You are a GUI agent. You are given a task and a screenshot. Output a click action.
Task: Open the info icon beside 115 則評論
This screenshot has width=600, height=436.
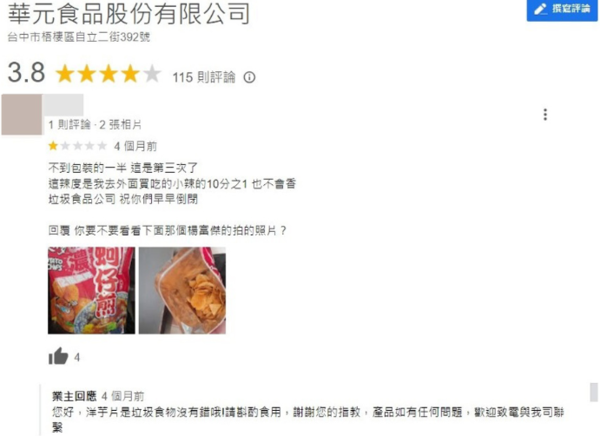(x=249, y=78)
